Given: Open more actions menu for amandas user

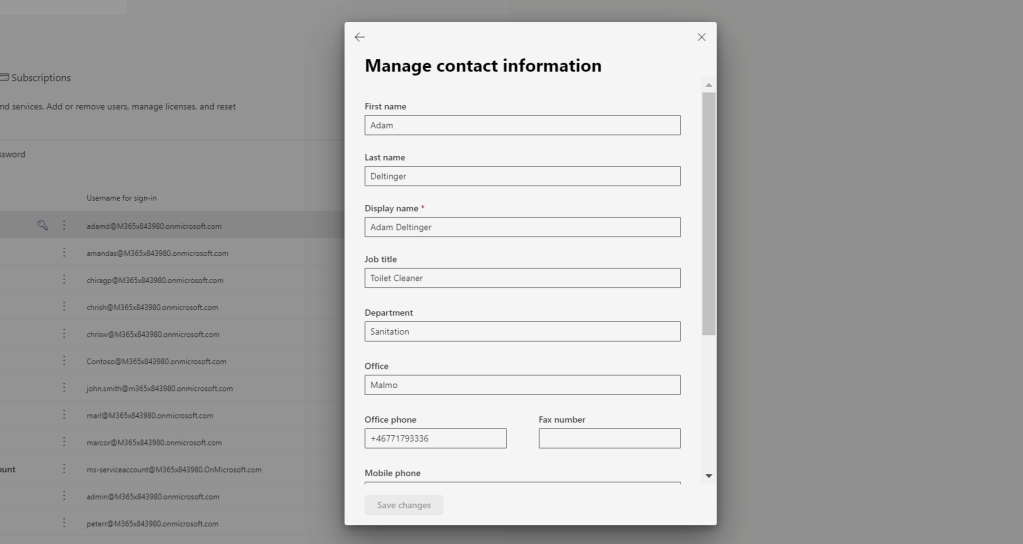Looking at the screenshot, I should [64, 253].
